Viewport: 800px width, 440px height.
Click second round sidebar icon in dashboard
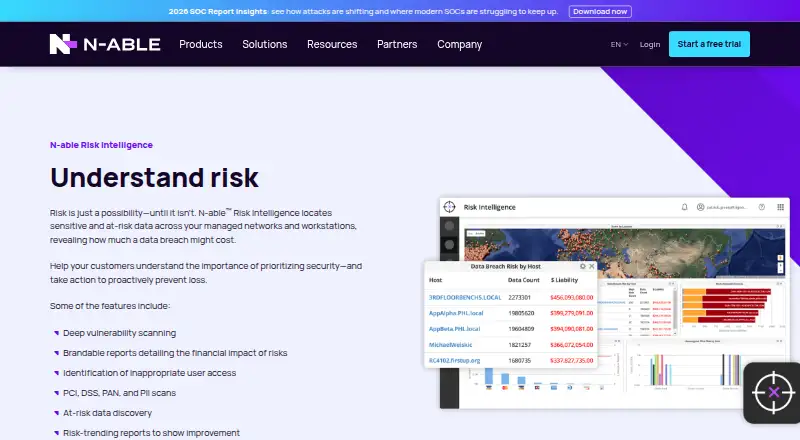pyautogui.click(x=449, y=245)
